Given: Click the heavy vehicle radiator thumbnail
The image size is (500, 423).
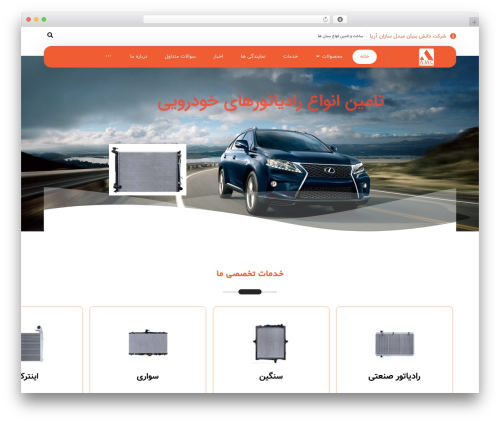Looking at the screenshot, I should (271, 343).
